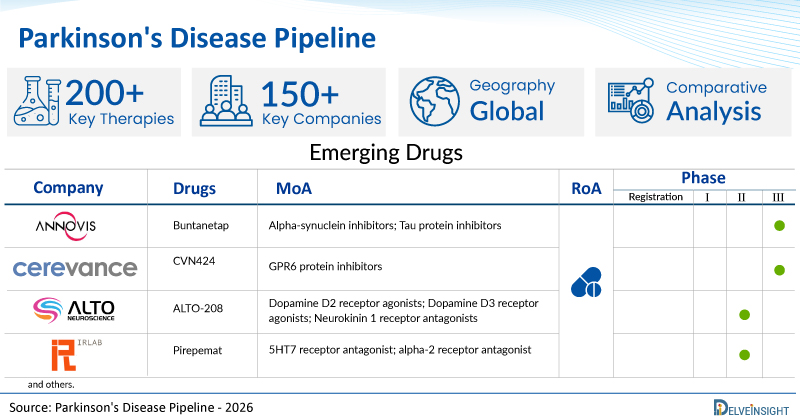Click the Registration sub-header
800x420 pixels.
pos(656,197)
